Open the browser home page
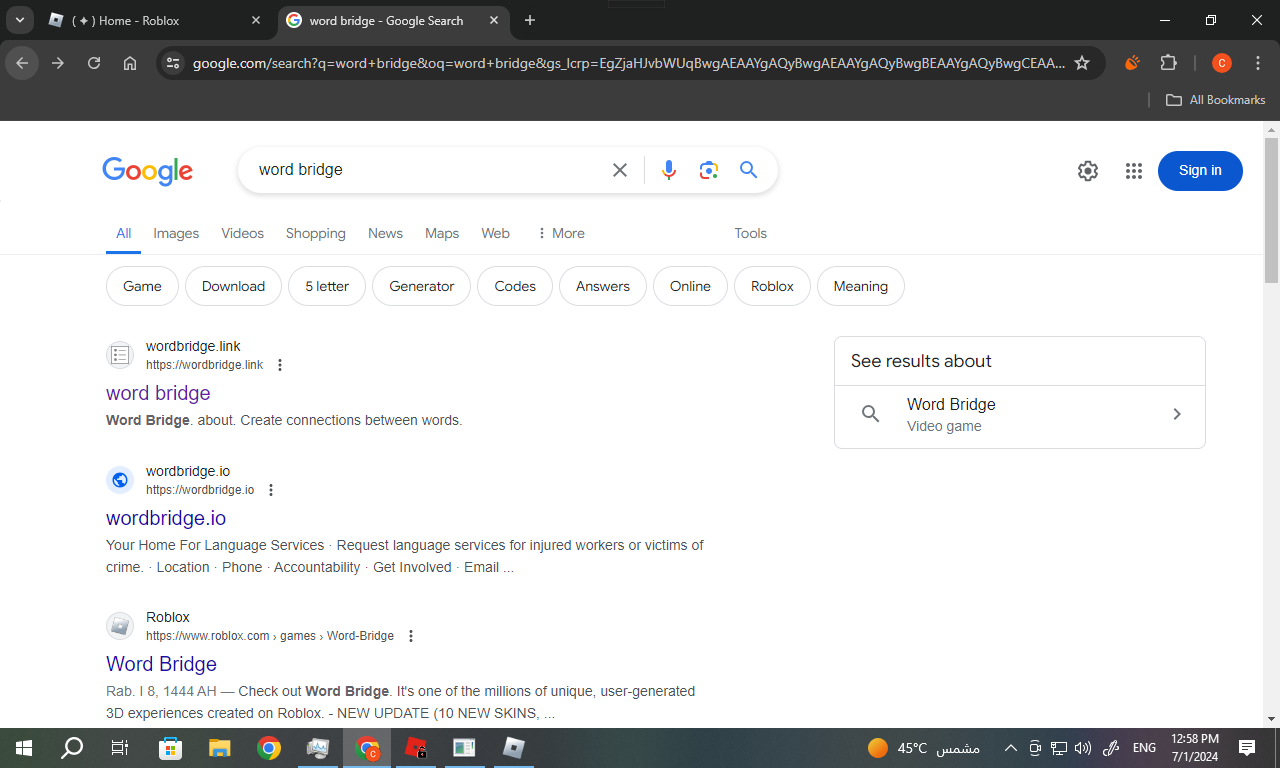Viewport: 1280px width, 768px height. pos(130,63)
